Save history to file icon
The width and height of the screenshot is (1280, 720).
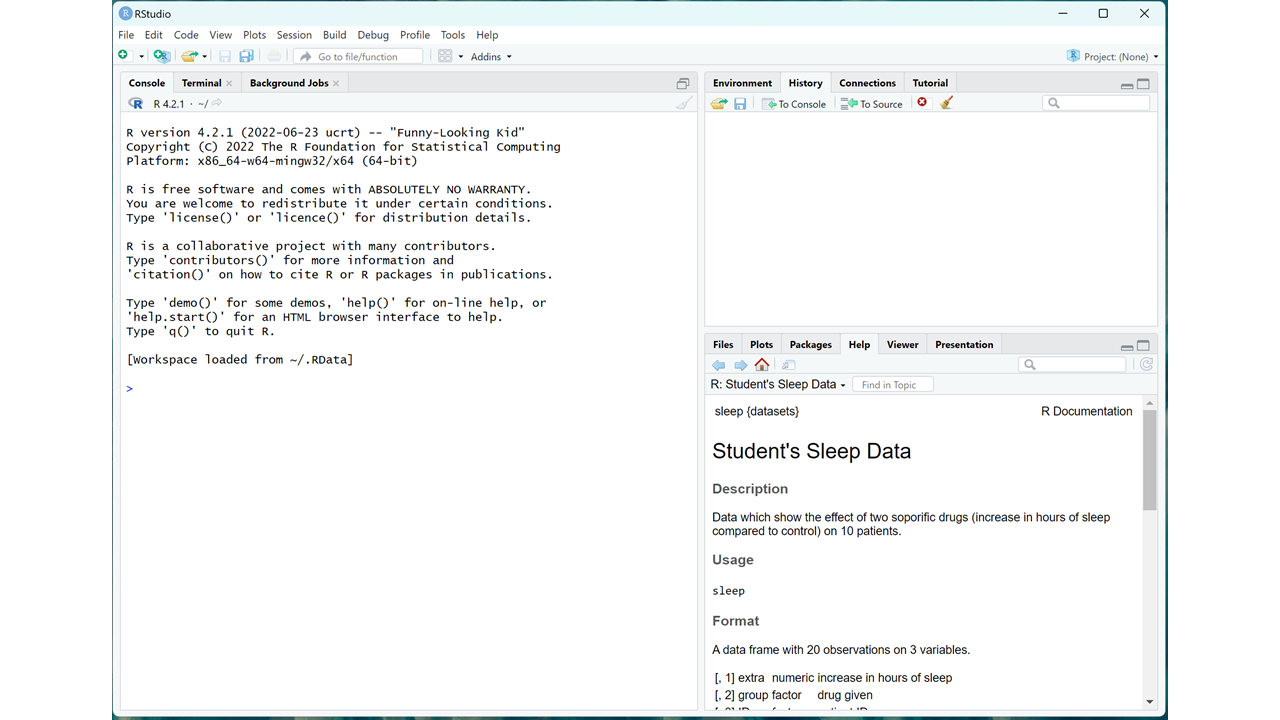click(740, 103)
